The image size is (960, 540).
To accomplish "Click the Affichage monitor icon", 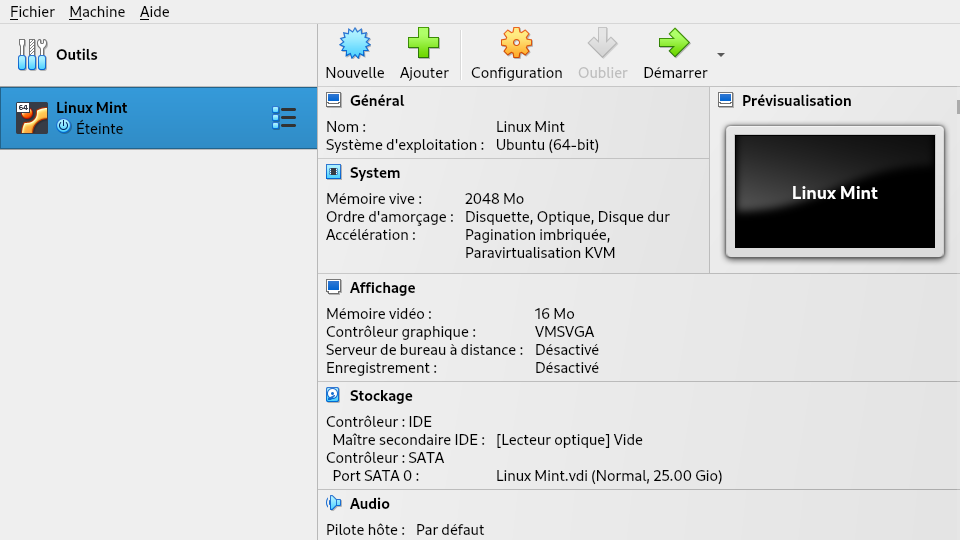I will (x=334, y=287).
